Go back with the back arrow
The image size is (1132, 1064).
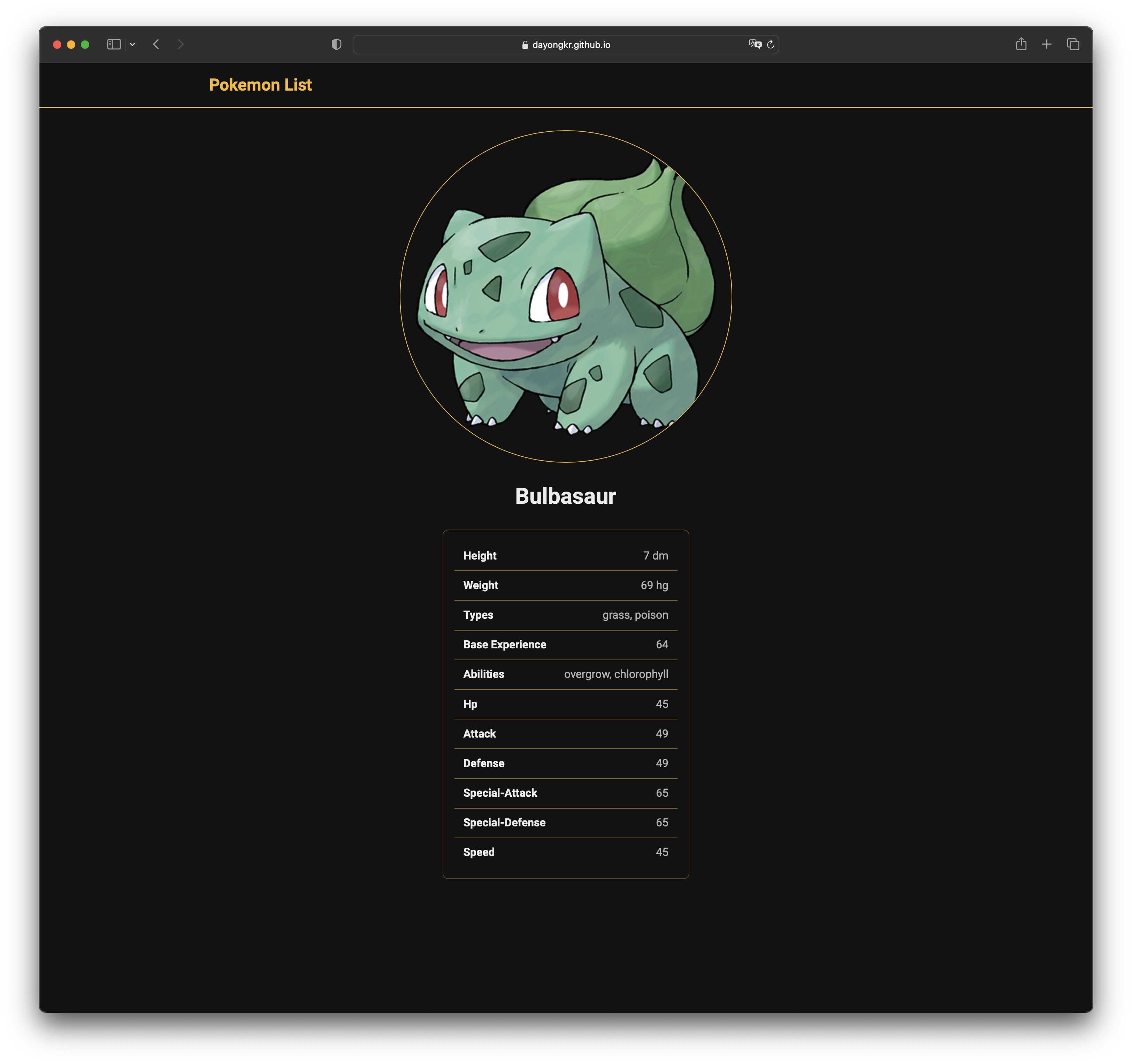click(156, 44)
